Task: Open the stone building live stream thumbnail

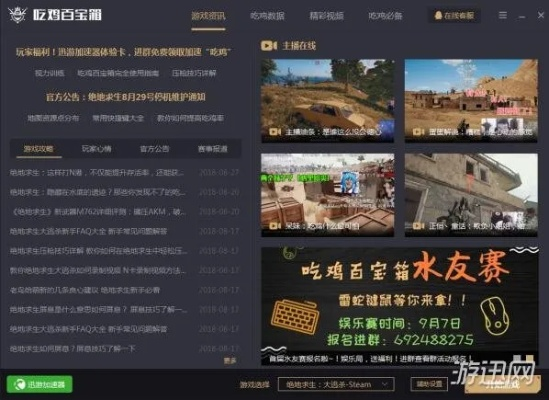Action: pos(471,195)
